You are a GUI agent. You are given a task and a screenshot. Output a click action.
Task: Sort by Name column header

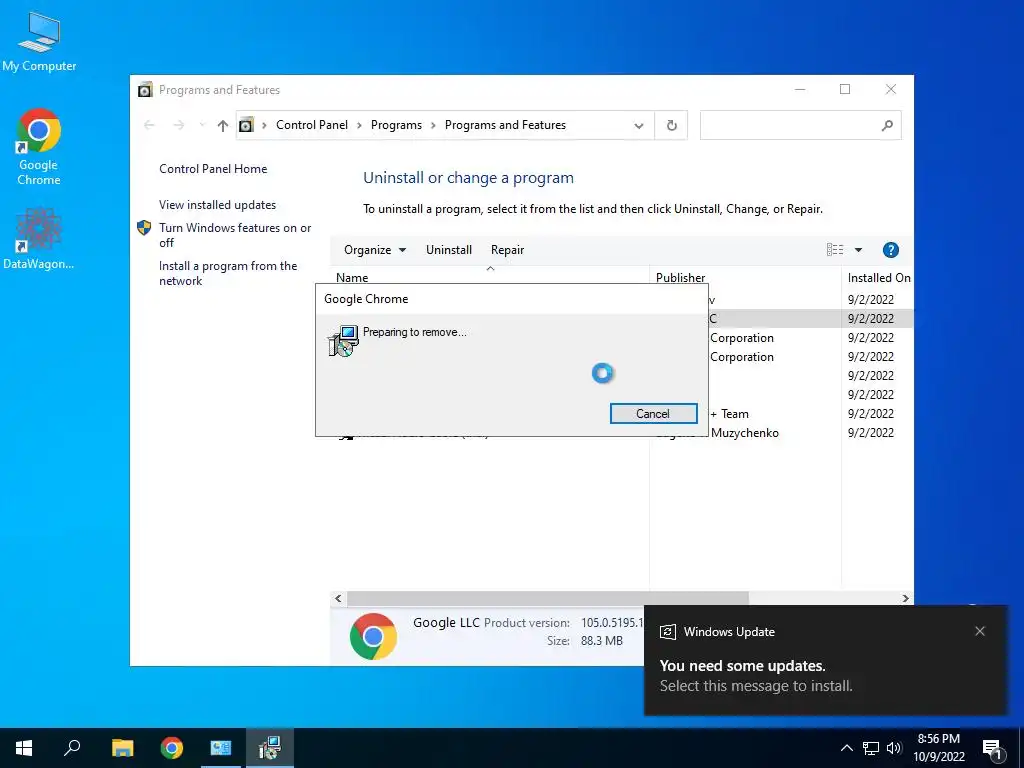(490, 277)
